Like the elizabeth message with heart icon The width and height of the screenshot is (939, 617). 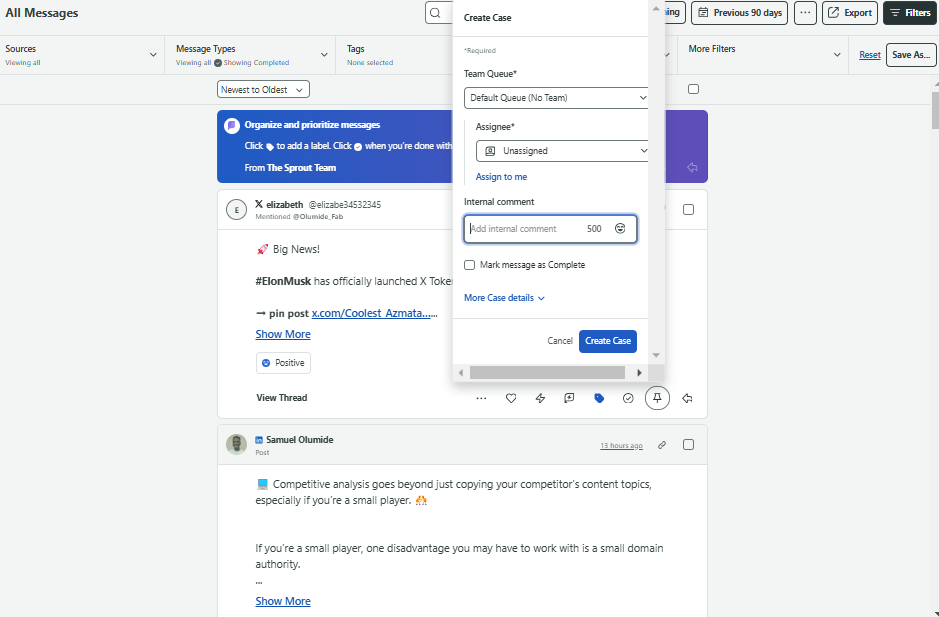(x=511, y=398)
